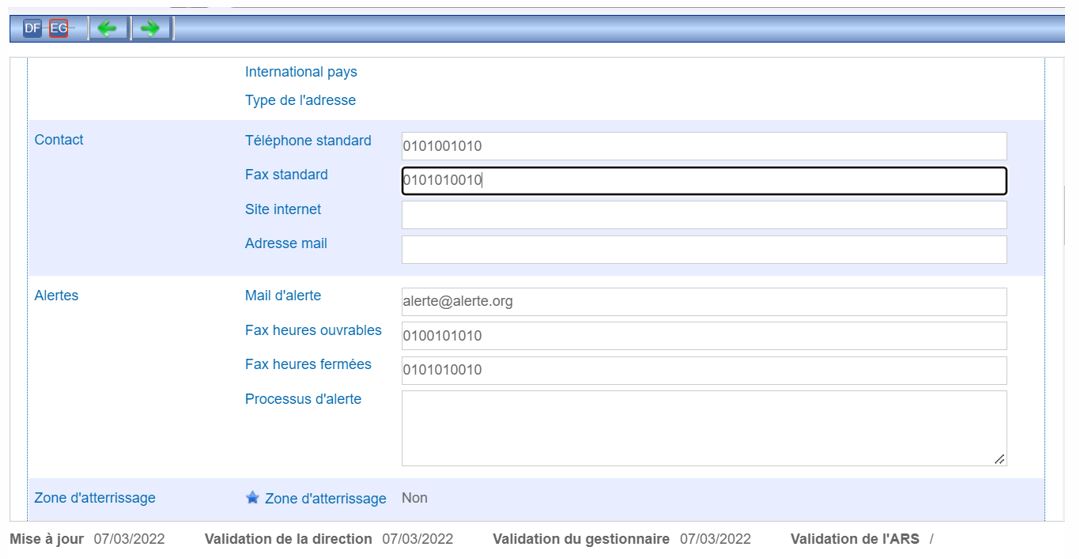Click the EG icon in the toolbar
The height and width of the screenshot is (559, 1079).
[x=59, y=29]
